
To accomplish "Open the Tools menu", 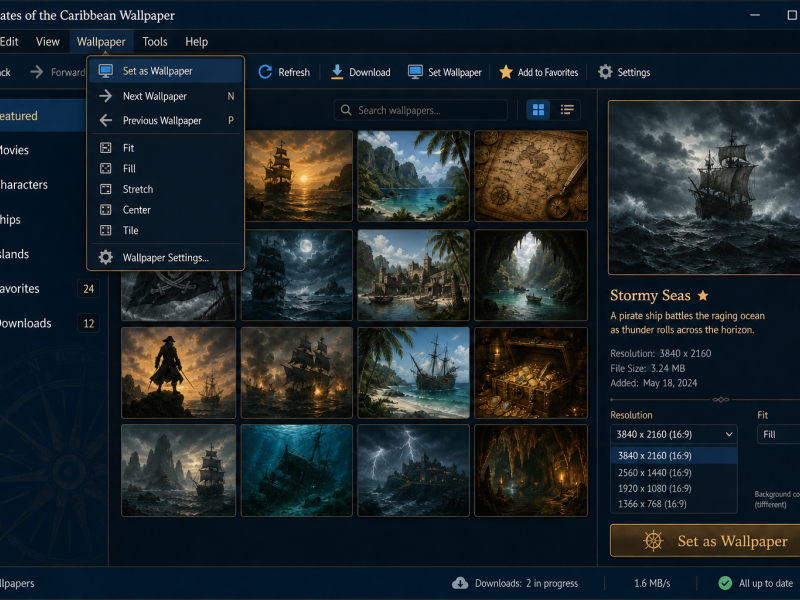I will [x=155, y=42].
